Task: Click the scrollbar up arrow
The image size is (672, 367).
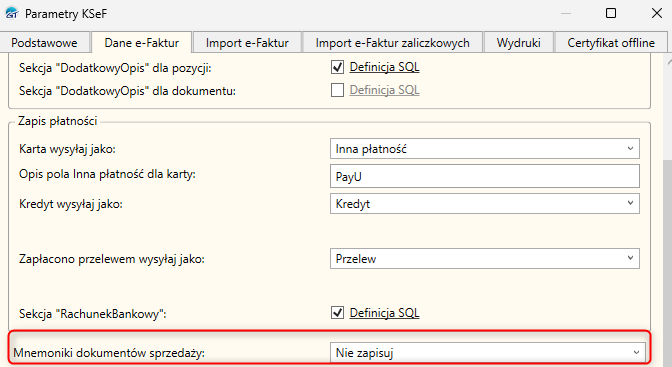Action: (x=669, y=63)
